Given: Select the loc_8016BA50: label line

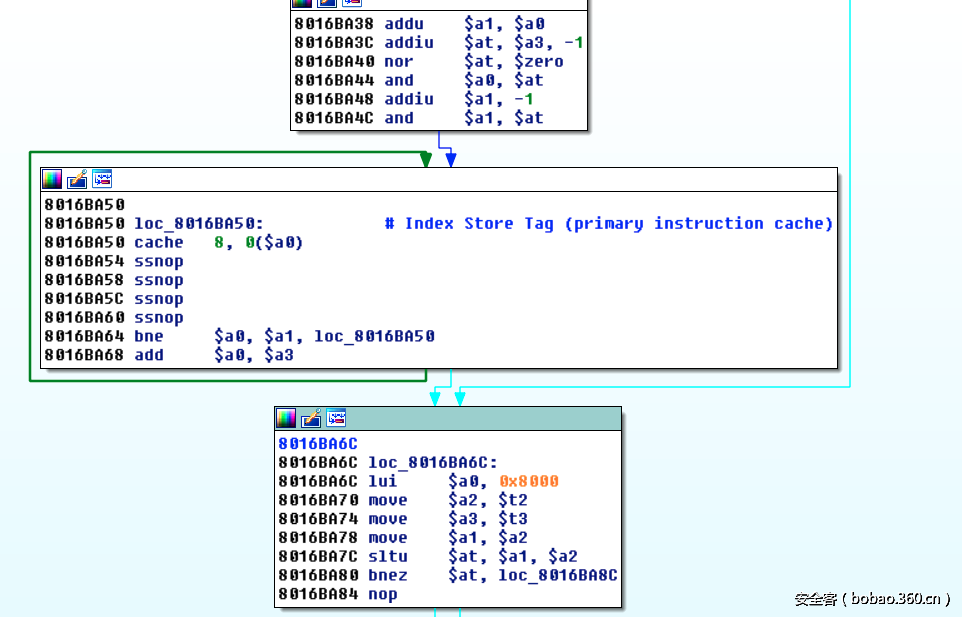Looking at the screenshot, I should [x=199, y=224].
